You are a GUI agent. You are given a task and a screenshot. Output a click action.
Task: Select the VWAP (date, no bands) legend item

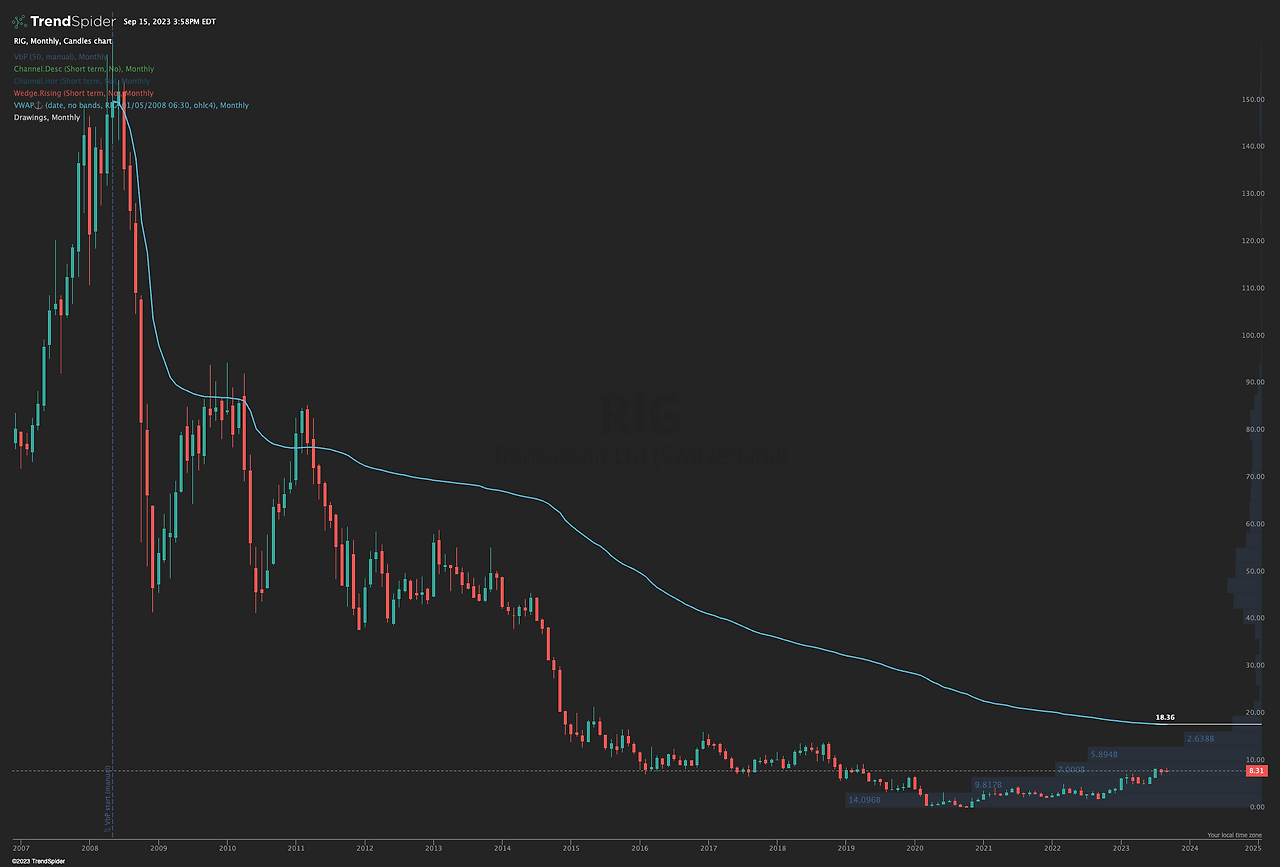130,105
